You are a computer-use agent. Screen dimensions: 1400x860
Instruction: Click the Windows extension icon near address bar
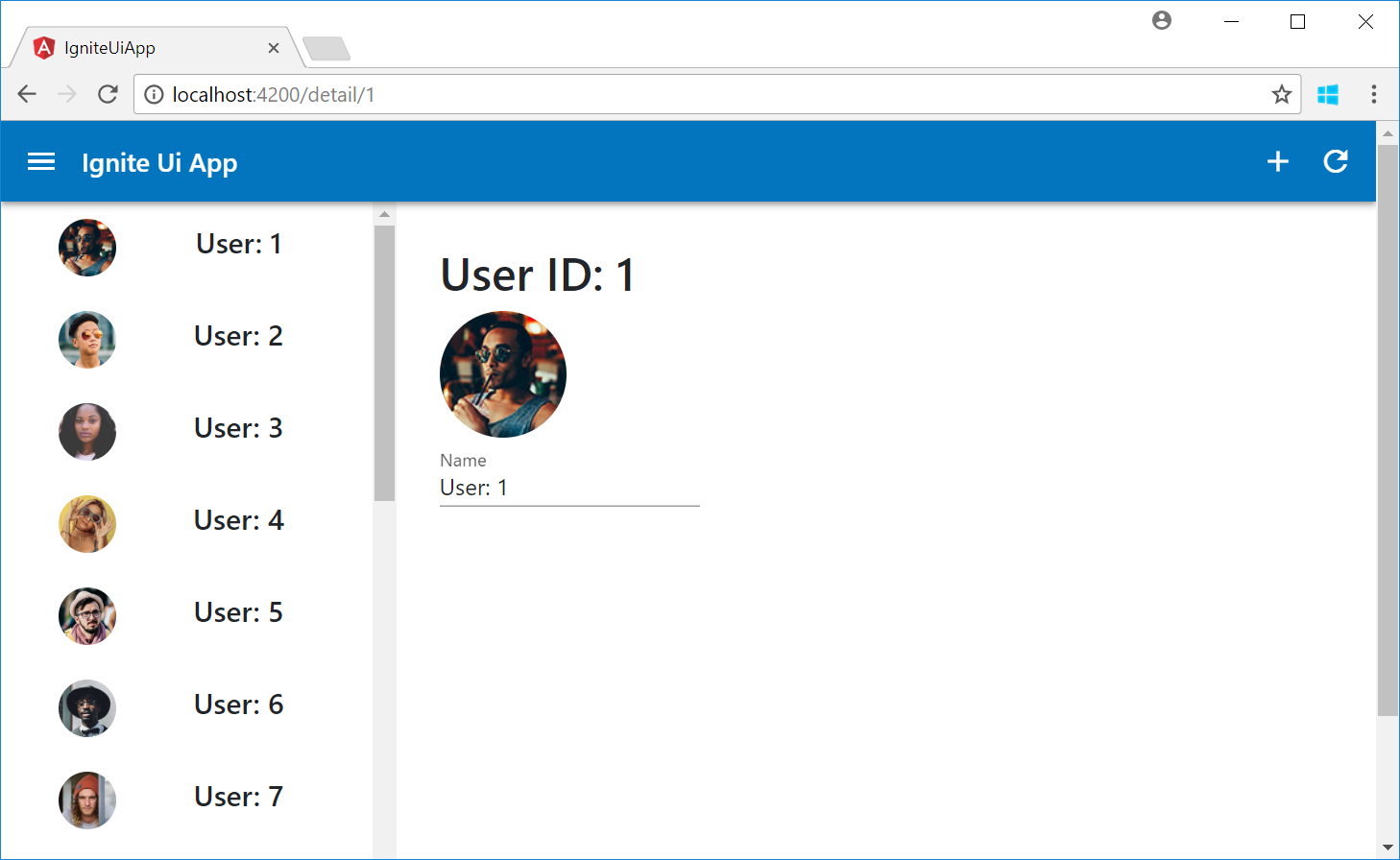tap(1329, 94)
